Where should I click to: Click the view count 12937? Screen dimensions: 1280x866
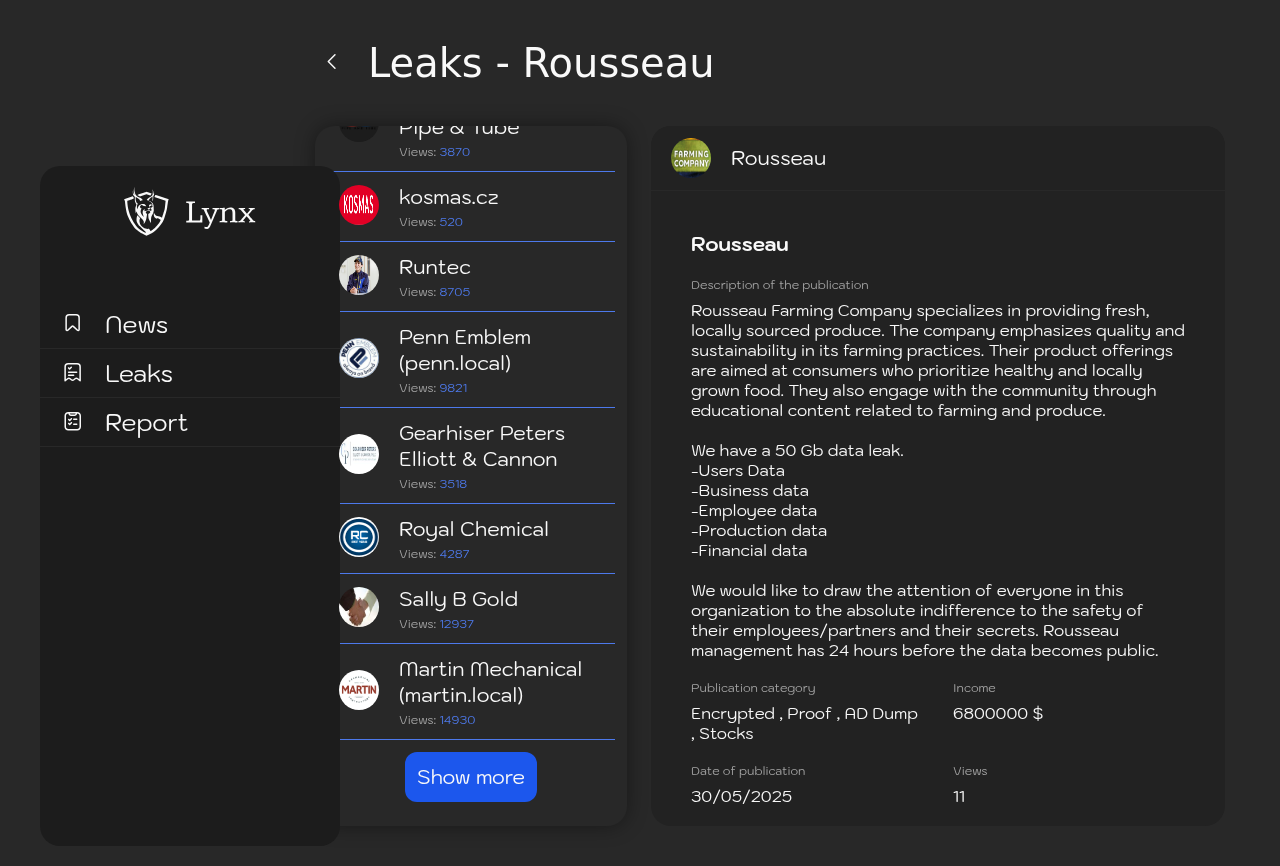point(457,624)
